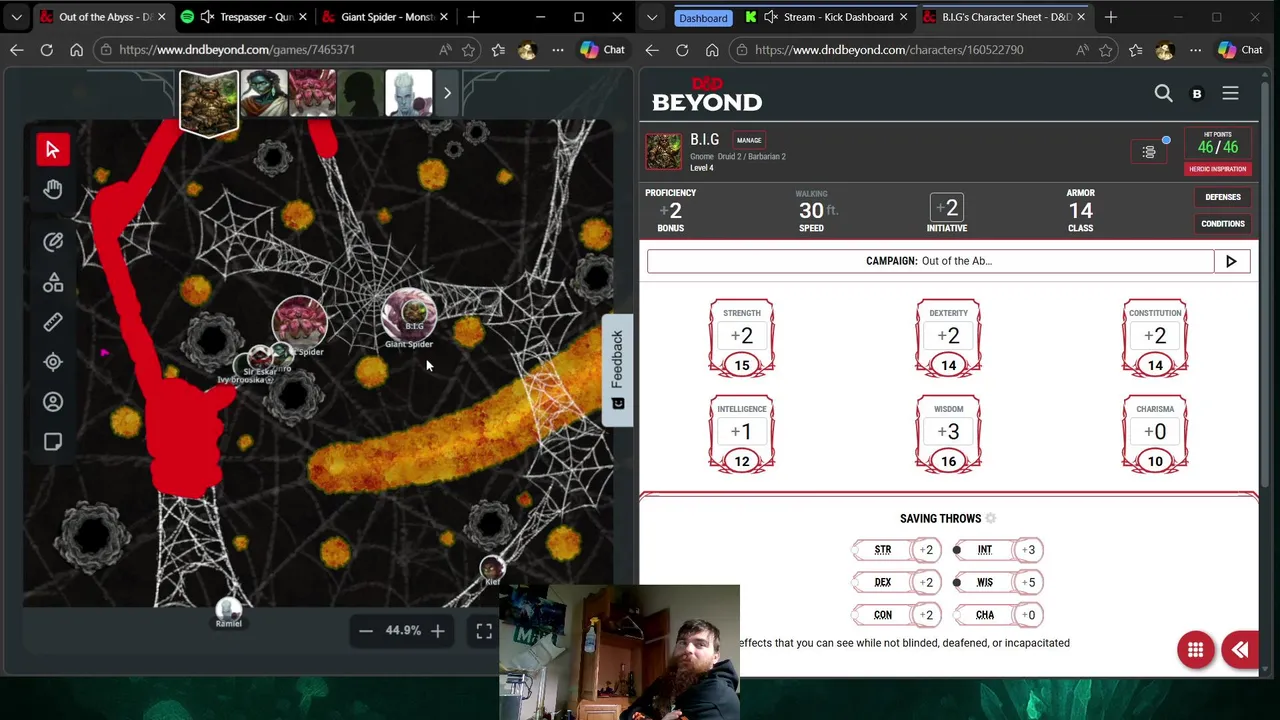Zoom in the map with plus icon
Image resolution: width=1280 pixels, height=720 pixels.
(x=437, y=630)
